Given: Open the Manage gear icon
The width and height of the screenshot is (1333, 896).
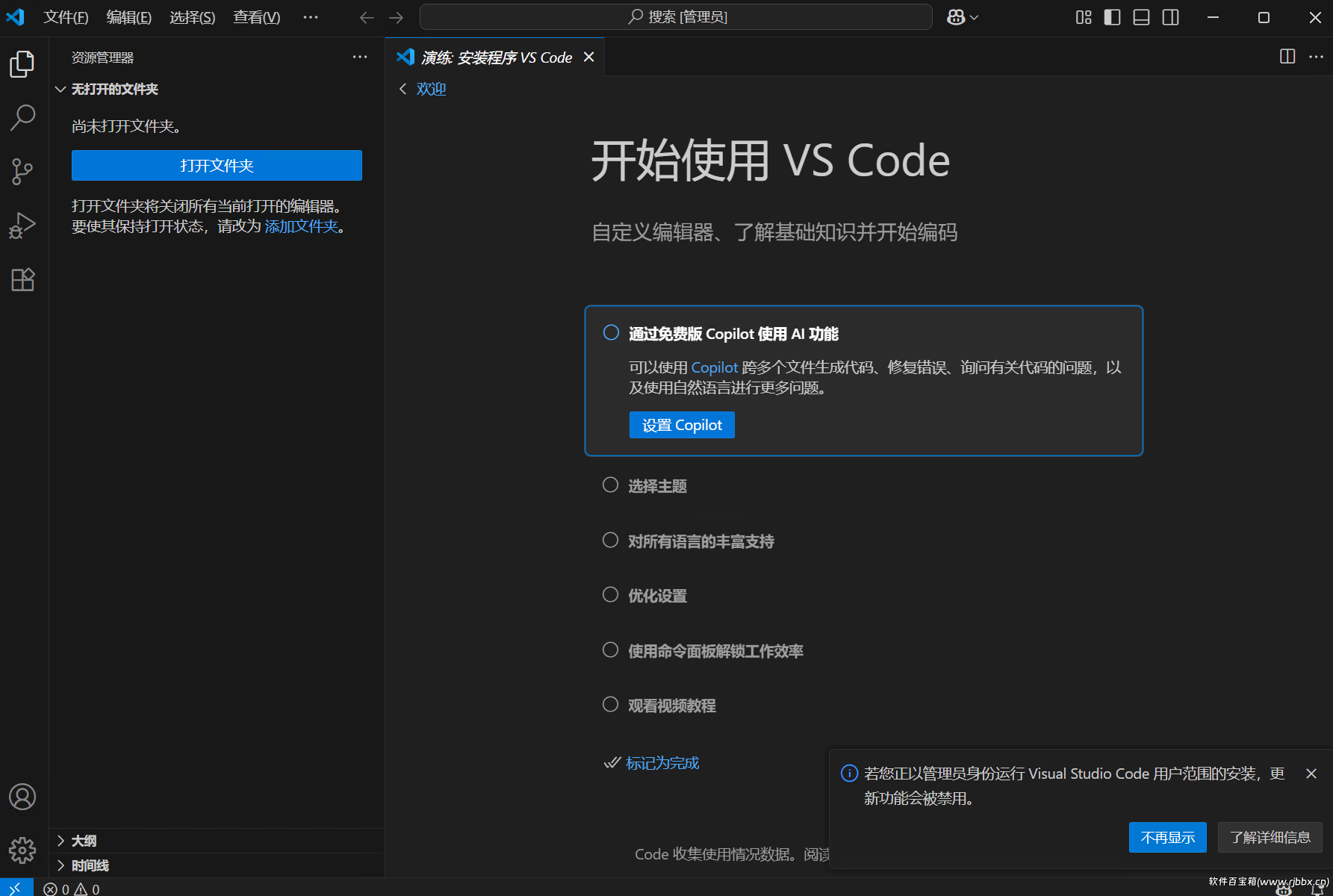Looking at the screenshot, I should 22,850.
